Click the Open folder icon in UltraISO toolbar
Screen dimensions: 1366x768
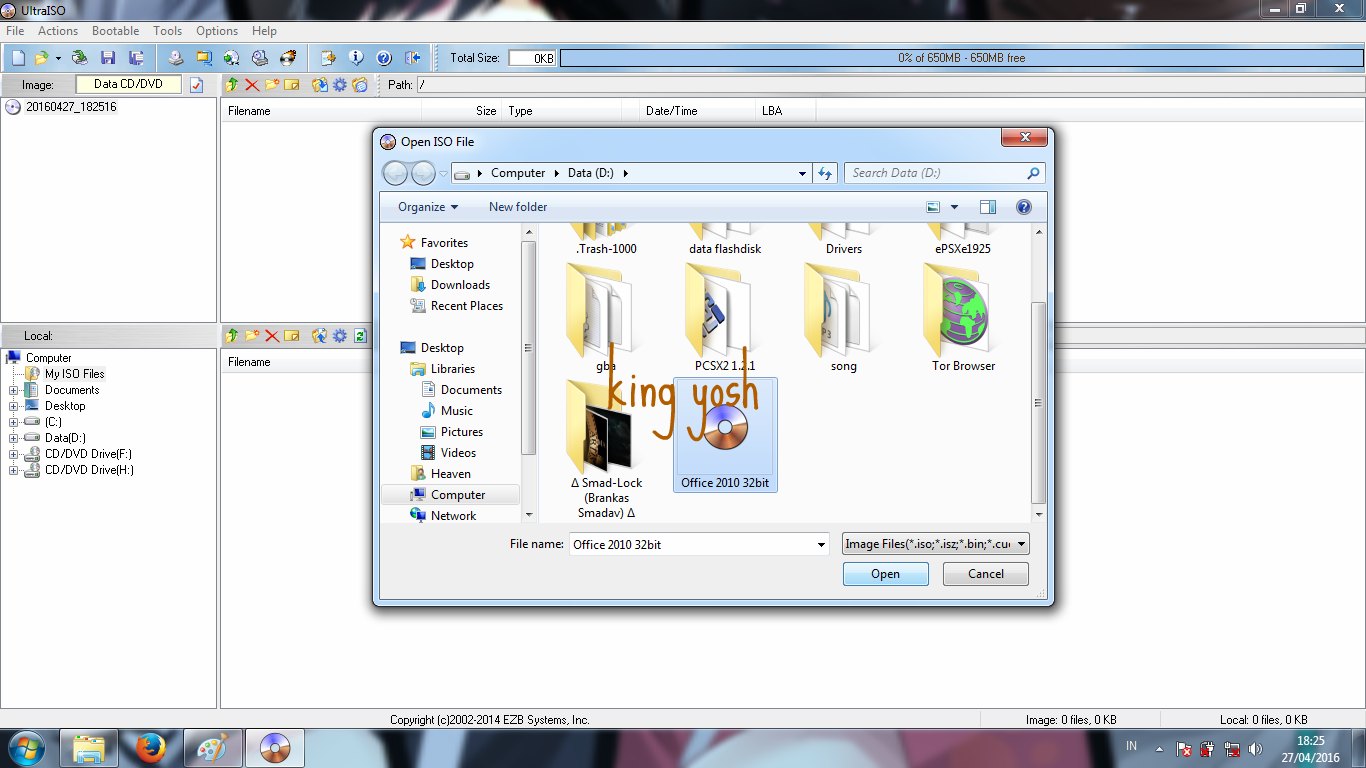[41, 58]
